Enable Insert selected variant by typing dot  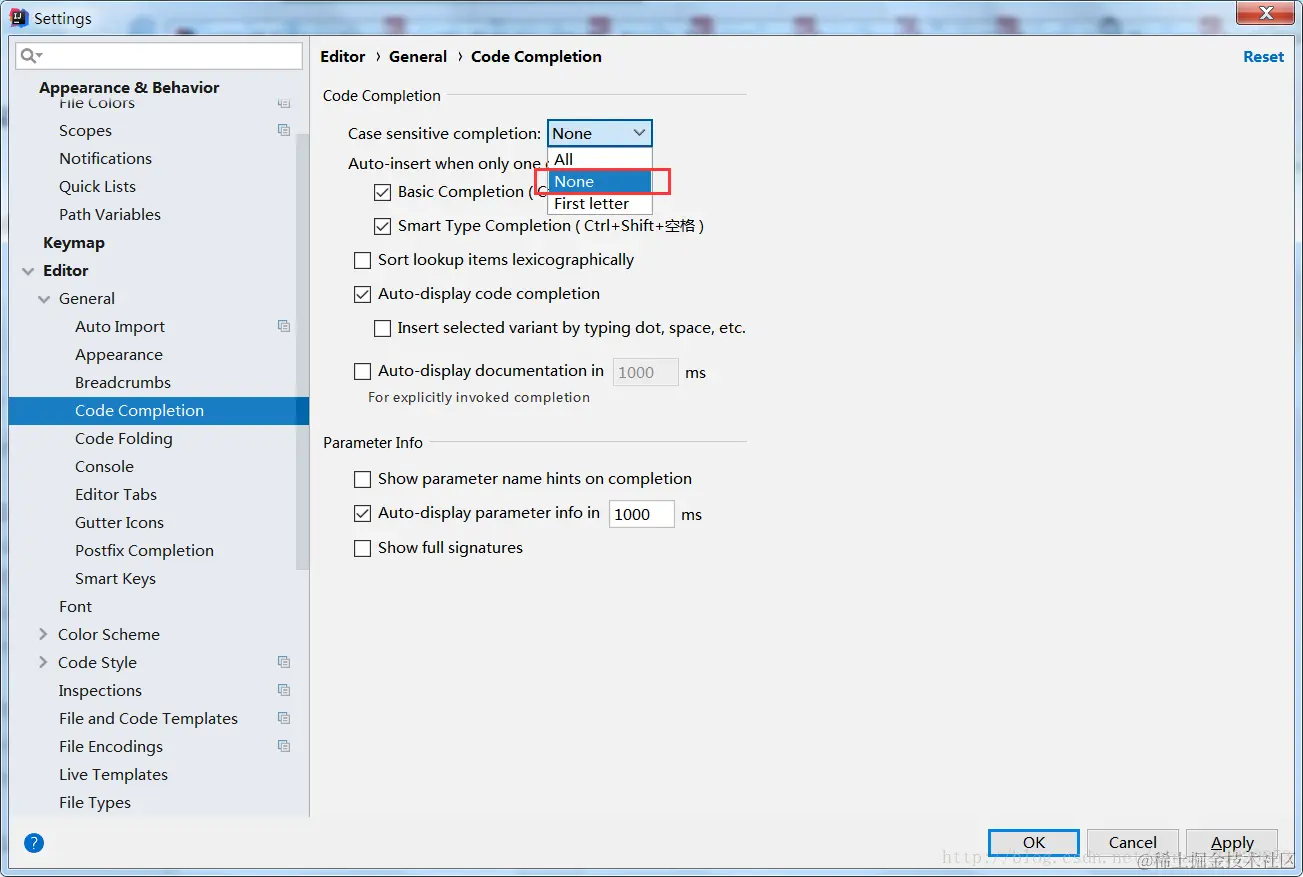click(x=382, y=328)
